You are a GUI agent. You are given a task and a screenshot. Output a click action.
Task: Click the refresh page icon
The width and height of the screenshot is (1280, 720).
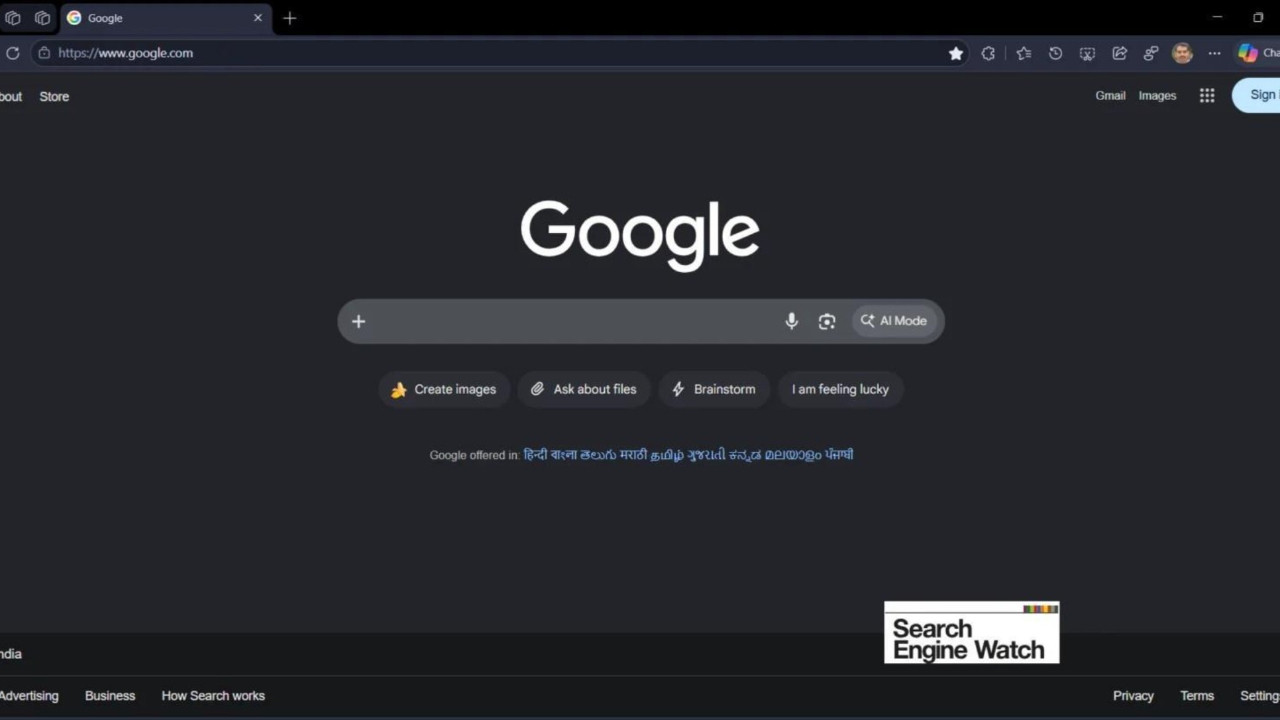[x=13, y=53]
